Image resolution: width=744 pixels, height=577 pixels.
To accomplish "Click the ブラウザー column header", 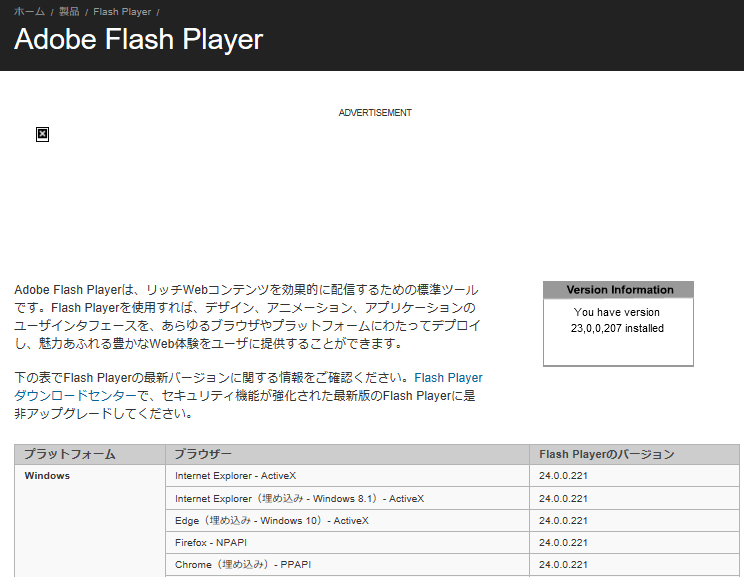I will (347, 455).
